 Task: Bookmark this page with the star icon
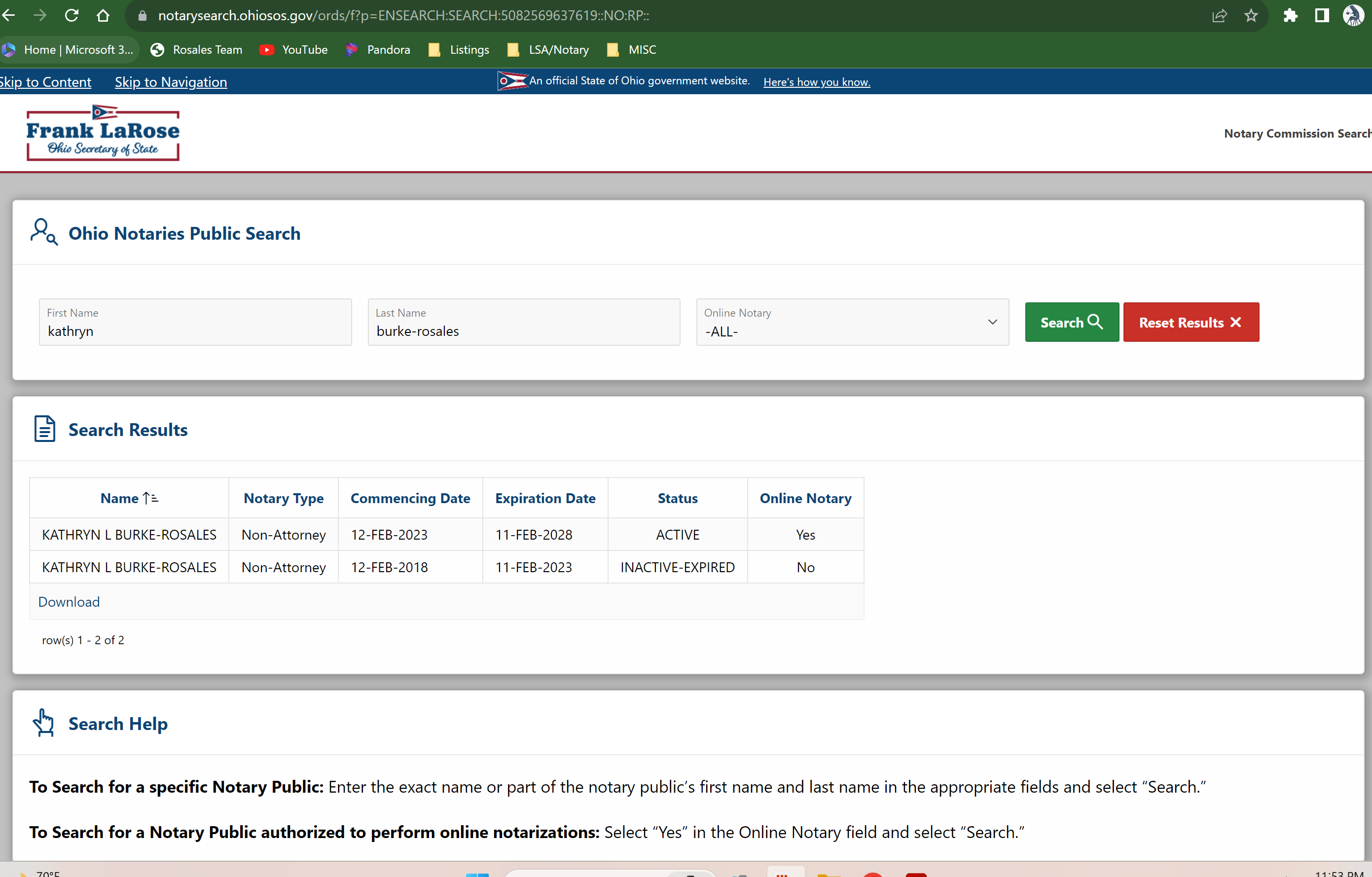point(1251,15)
